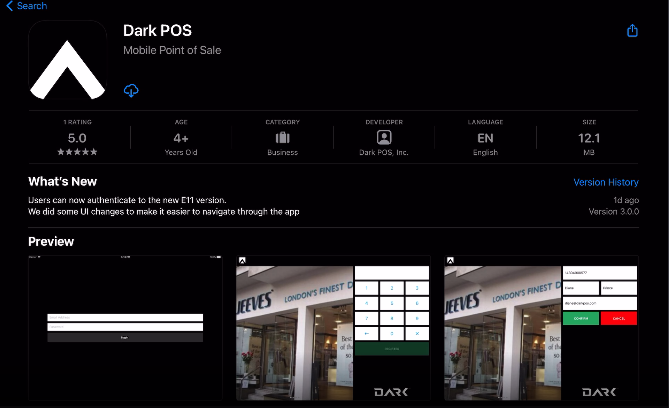Screen dimensions: 669x408
Task: Tap the Business category briefcase icon
Action: (x=282, y=137)
